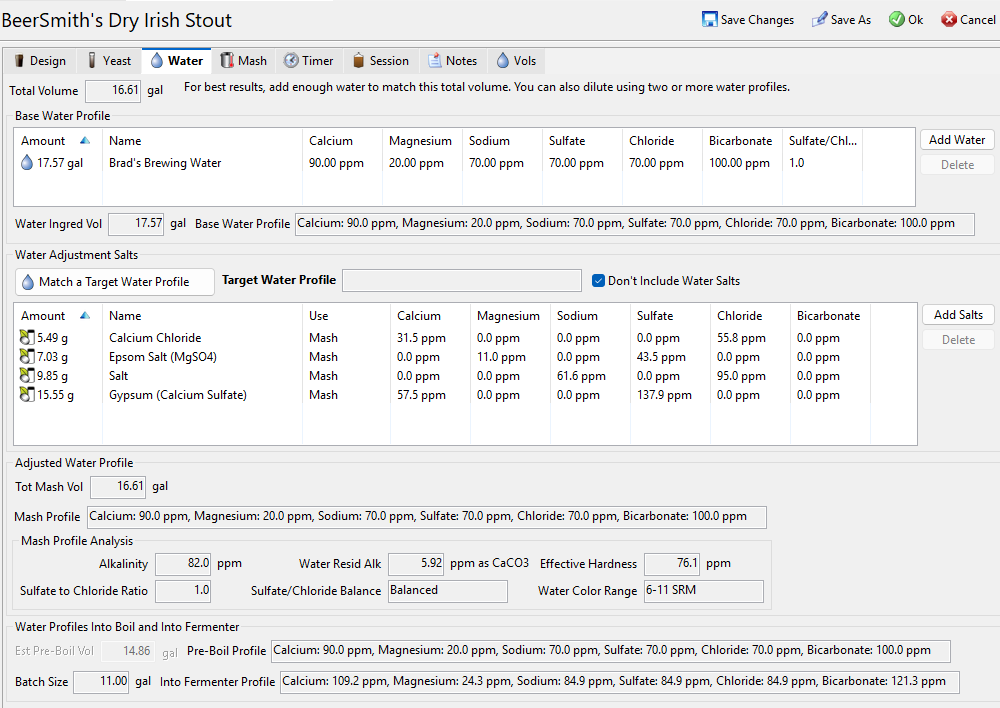The image size is (1000, 708).
Task: Click the Water Ingred Vol field
Action: [136, 224]
